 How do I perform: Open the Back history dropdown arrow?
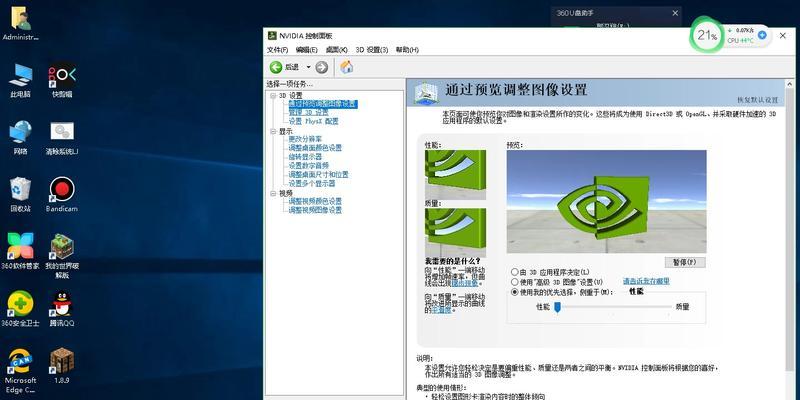pos(308,67)
